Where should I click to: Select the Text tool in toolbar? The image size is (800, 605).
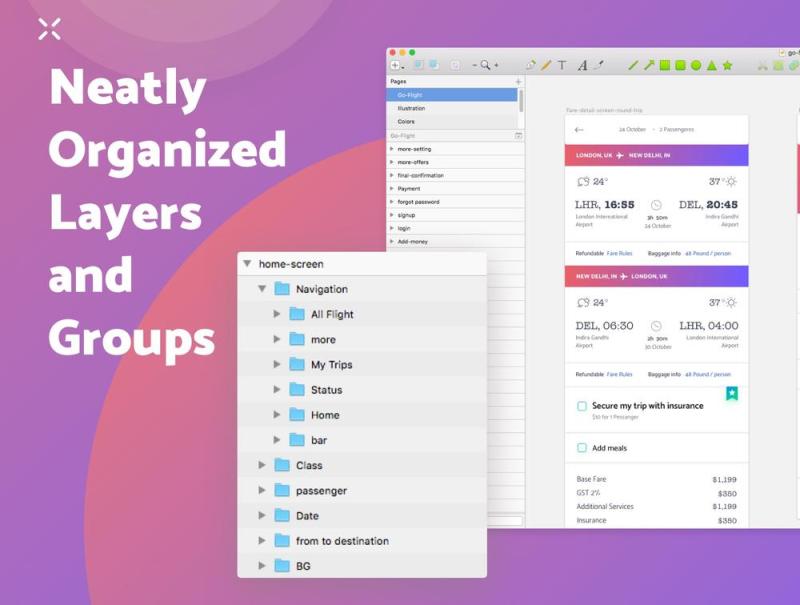point(562,65)
